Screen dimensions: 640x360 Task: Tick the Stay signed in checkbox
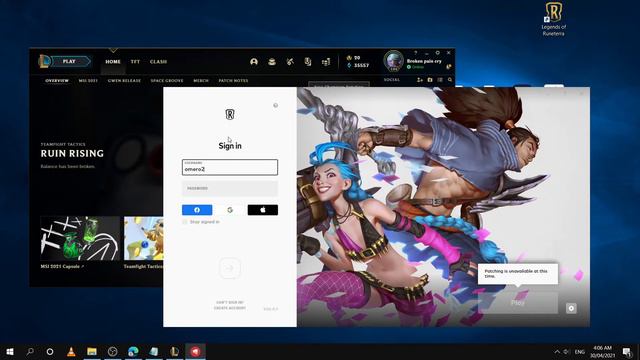click(x=185, y=222)
